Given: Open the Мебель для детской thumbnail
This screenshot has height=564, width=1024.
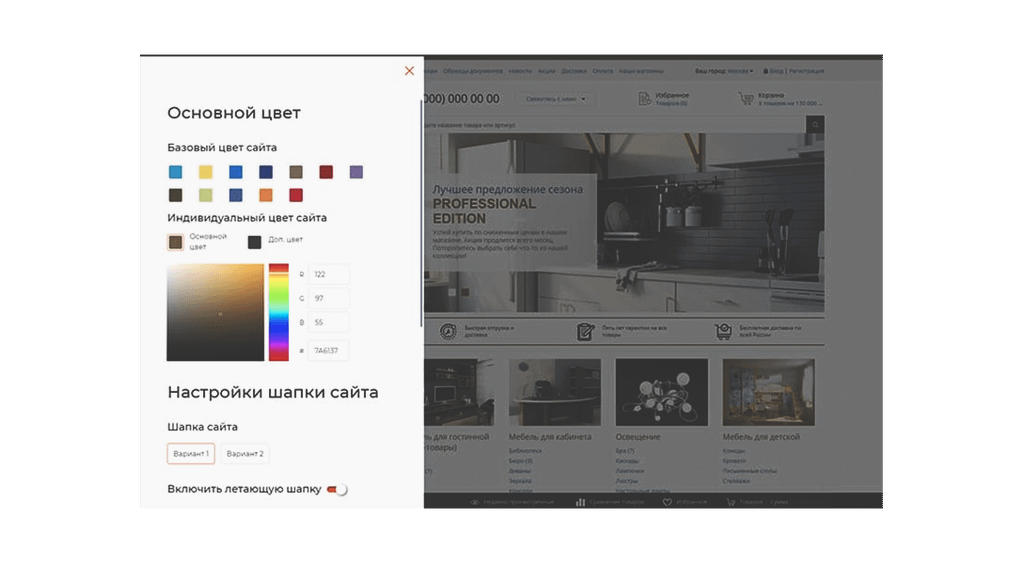Looking at the screenshot, I should click(769, 392).
